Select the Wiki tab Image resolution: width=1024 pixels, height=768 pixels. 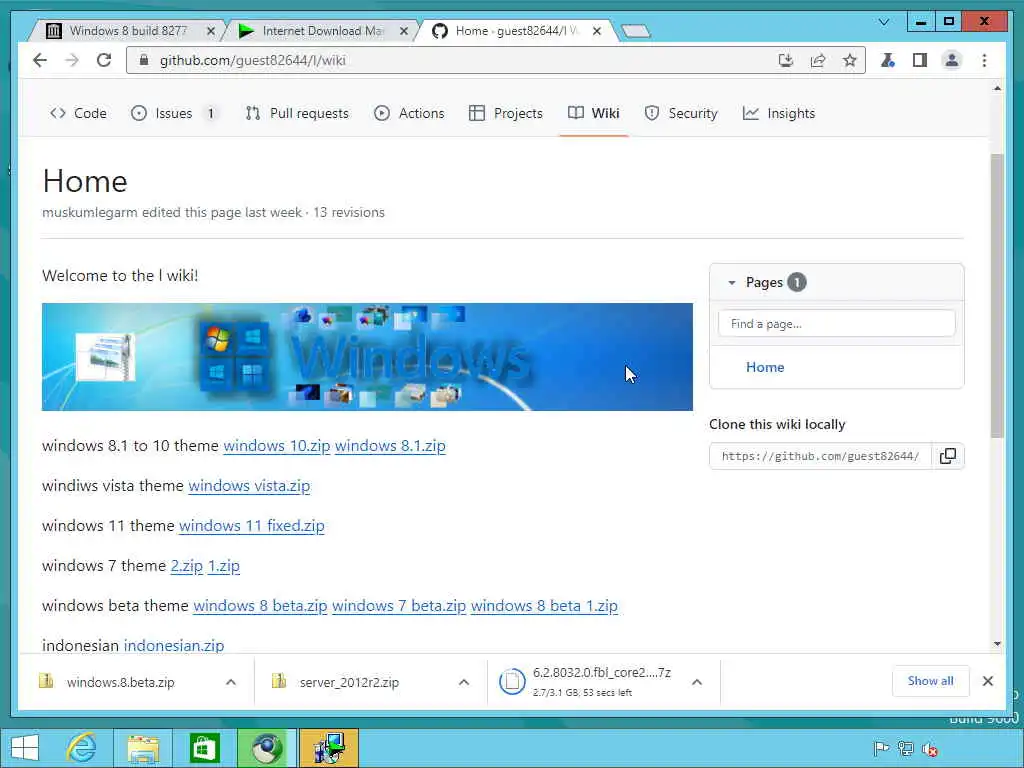[594, 113]
